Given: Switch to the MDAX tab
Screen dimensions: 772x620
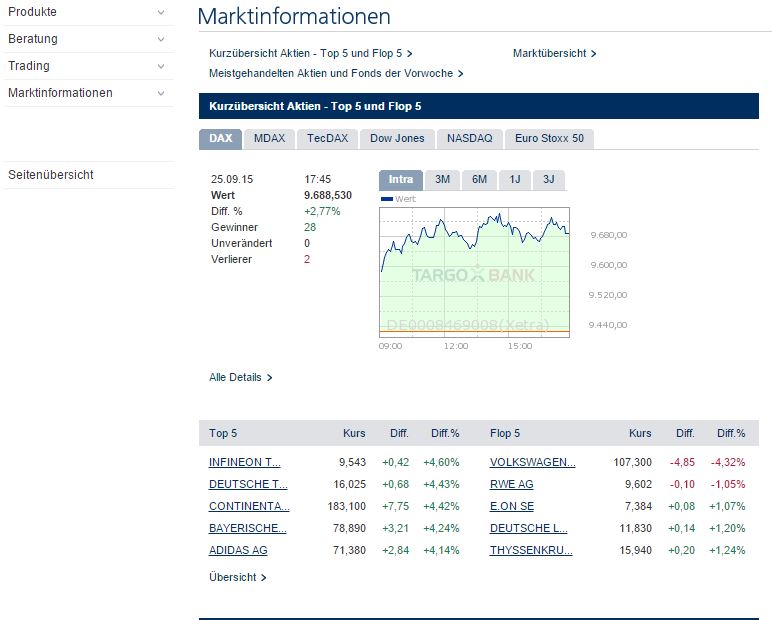Looking at the screenshot, I should pyautogui.click(x=269, y=139).
